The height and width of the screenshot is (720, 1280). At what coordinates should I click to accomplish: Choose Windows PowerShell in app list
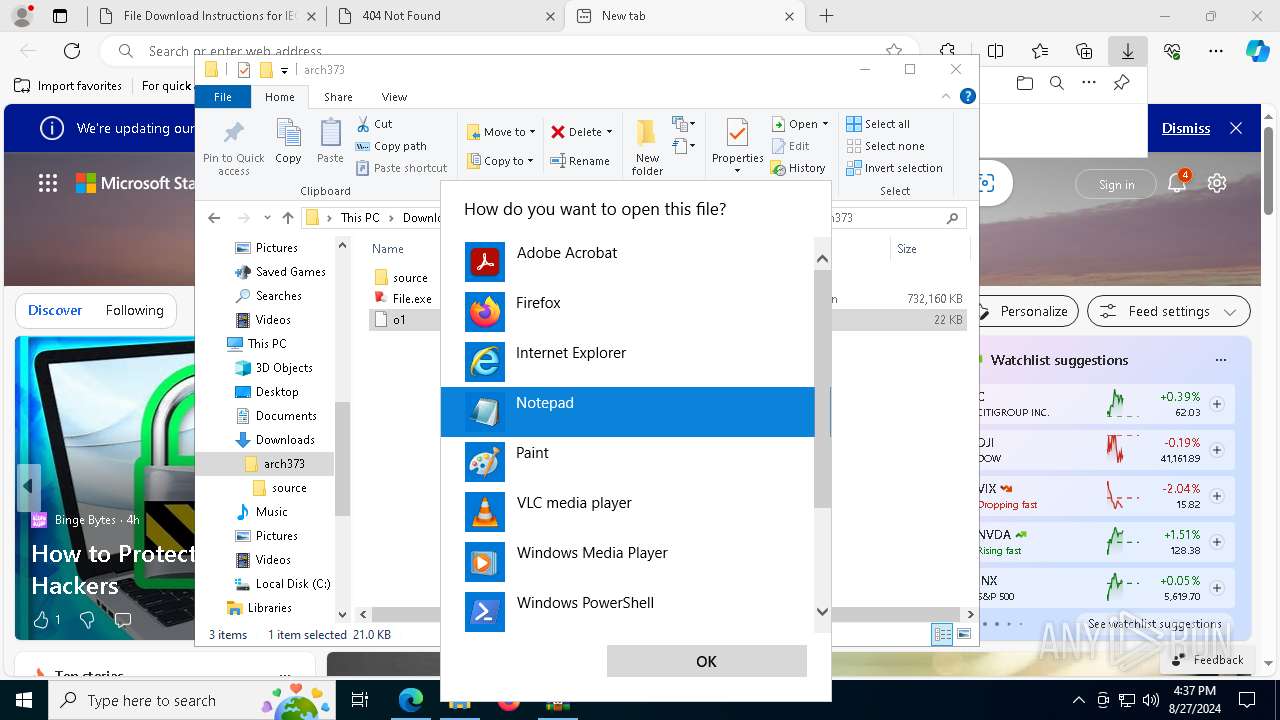(628, 612)
